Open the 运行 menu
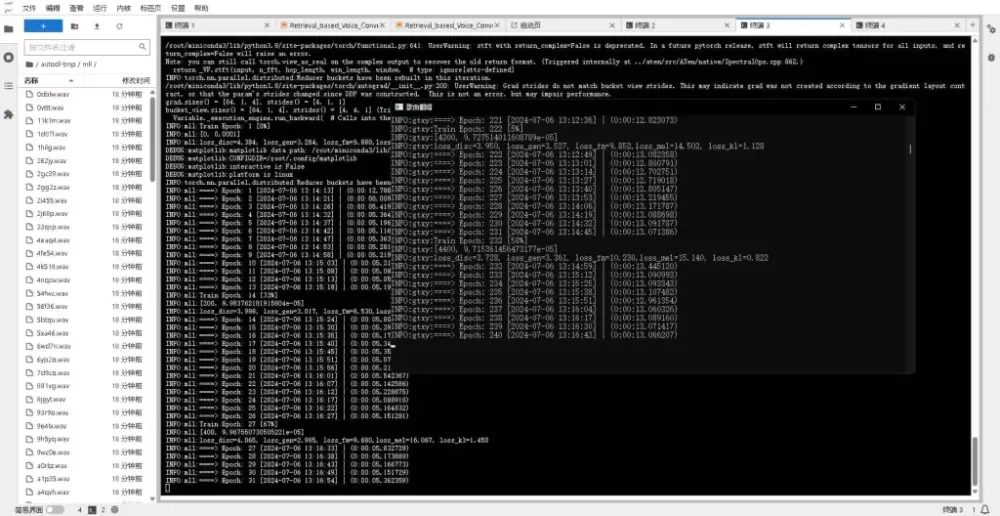Screen dimensions: 1000x516 click(x=99, y=8)
